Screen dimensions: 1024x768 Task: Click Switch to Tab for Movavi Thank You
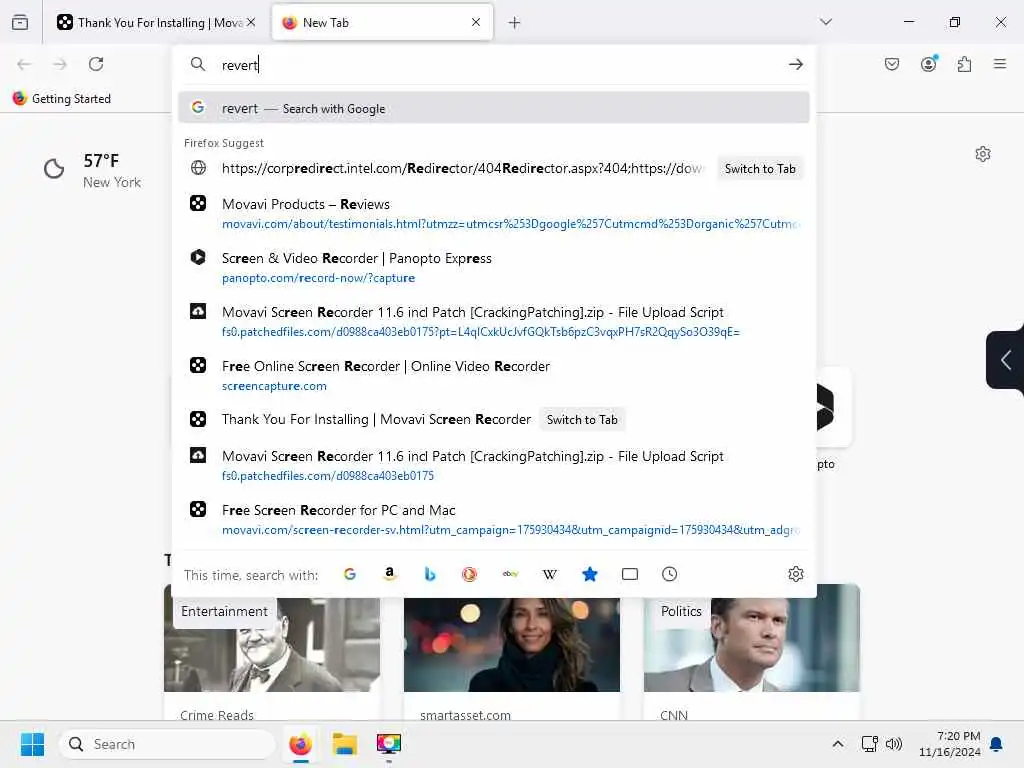coord(582,419)
